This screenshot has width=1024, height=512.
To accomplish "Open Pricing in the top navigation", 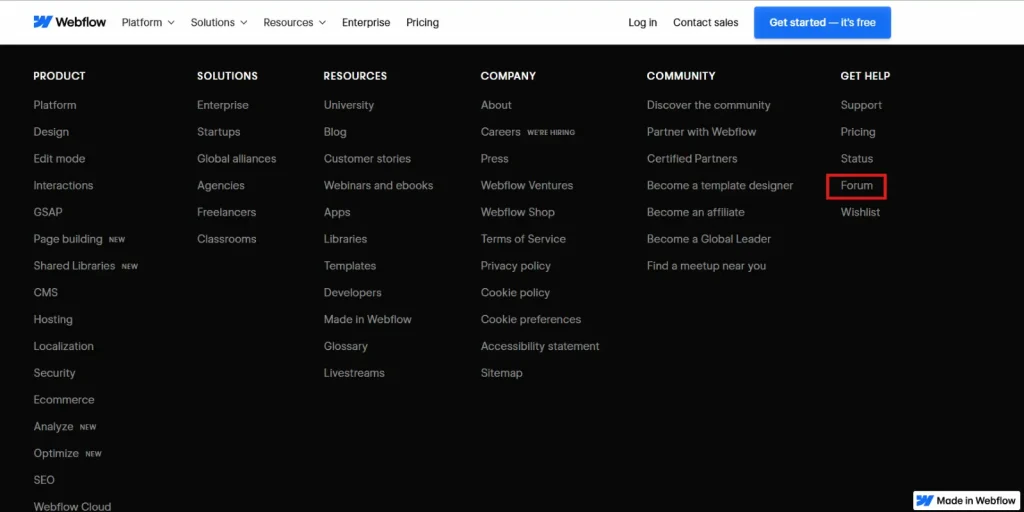I will [423, 22].
